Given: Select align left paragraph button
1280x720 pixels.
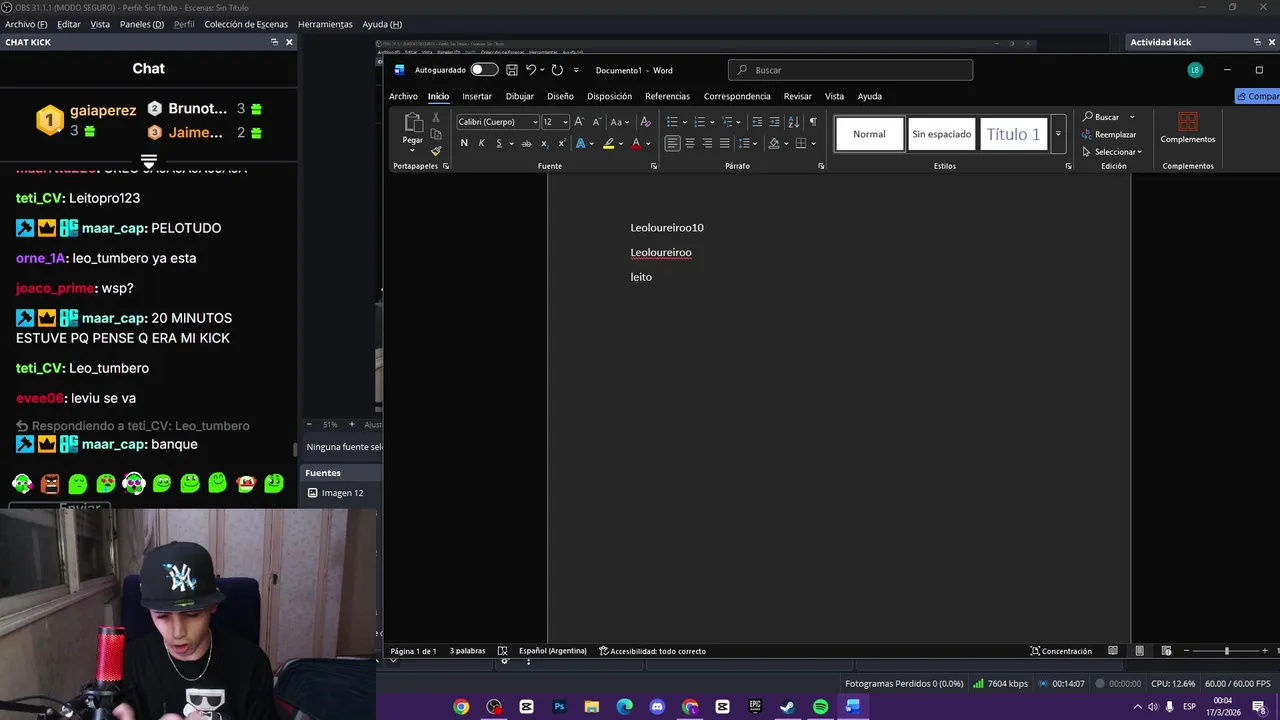Looking at the screenshot, I should [672, 144].
